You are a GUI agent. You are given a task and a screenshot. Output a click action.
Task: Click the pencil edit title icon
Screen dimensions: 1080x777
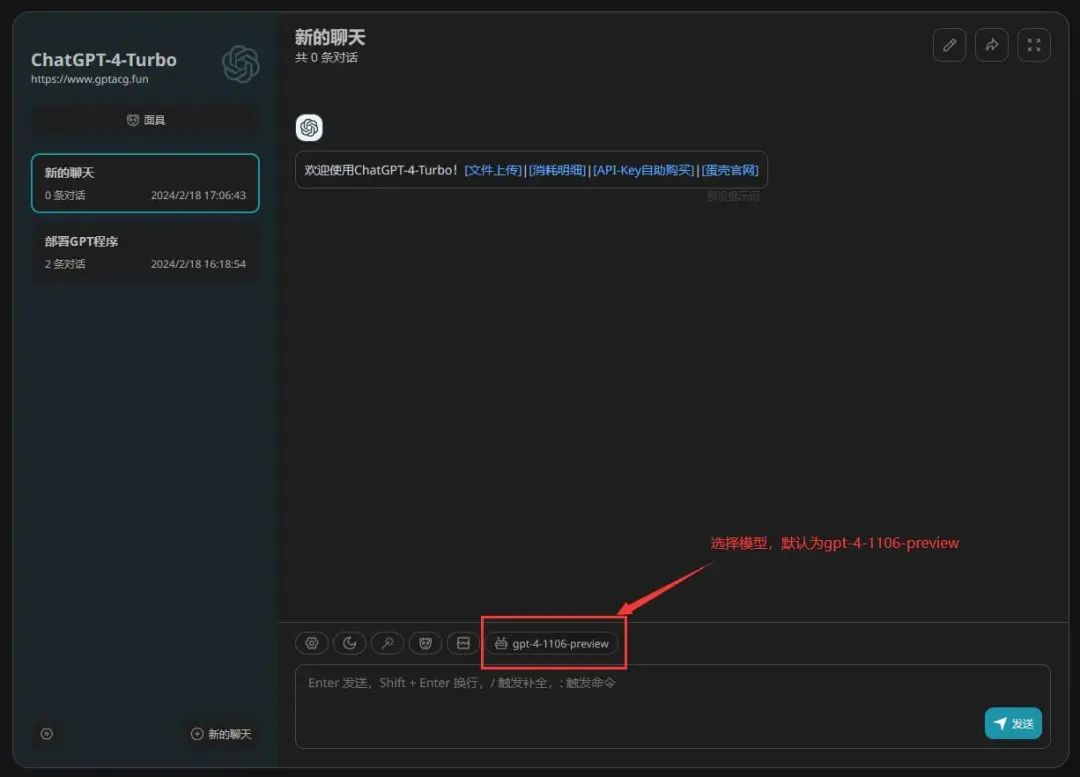pos(949,45)
